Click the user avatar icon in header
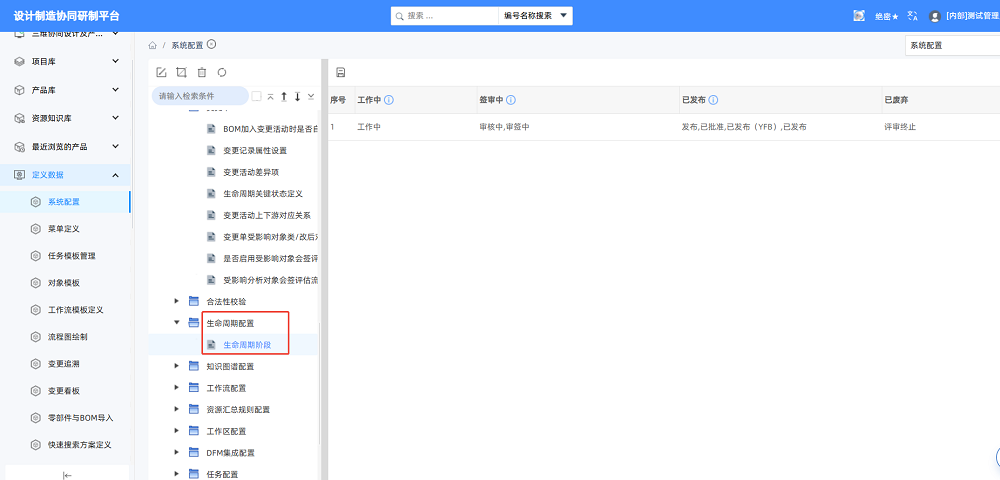 pyautogui.click(x=935, y=17)
